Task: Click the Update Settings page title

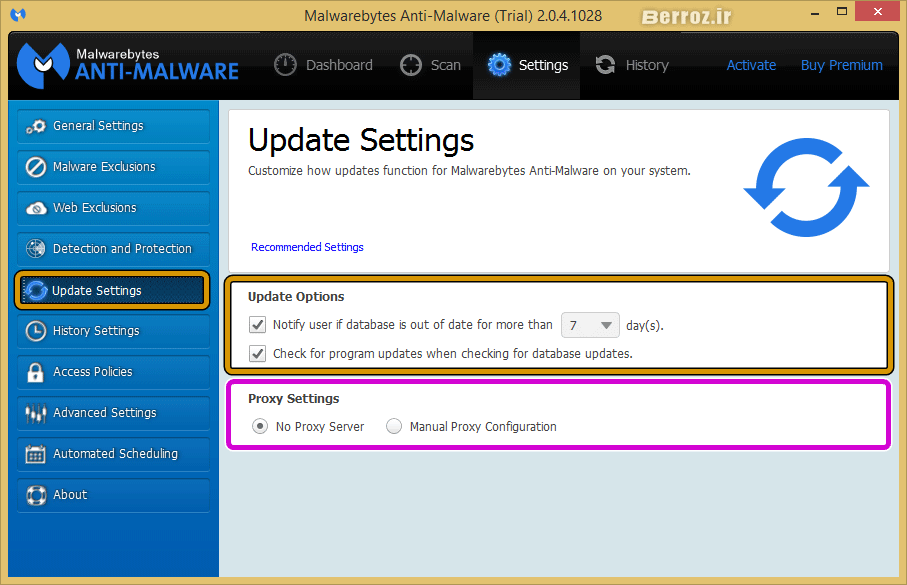Action: (361, 141)
